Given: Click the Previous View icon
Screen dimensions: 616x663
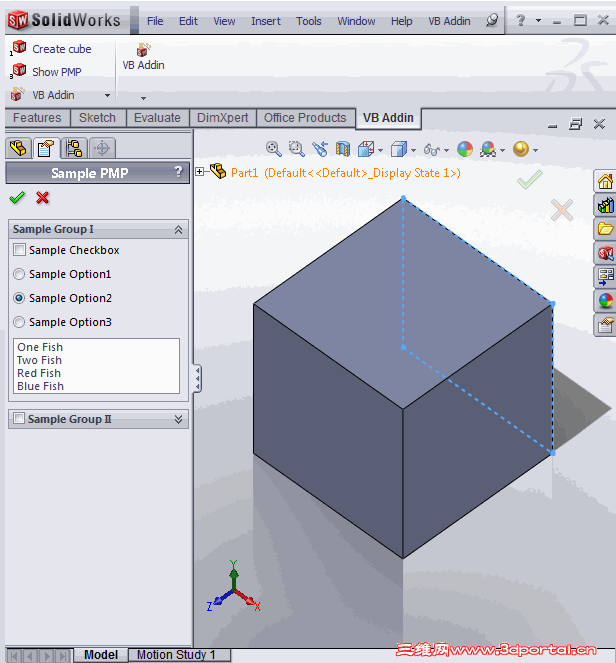Looking at the screenshot, I should tap(320, 149).
